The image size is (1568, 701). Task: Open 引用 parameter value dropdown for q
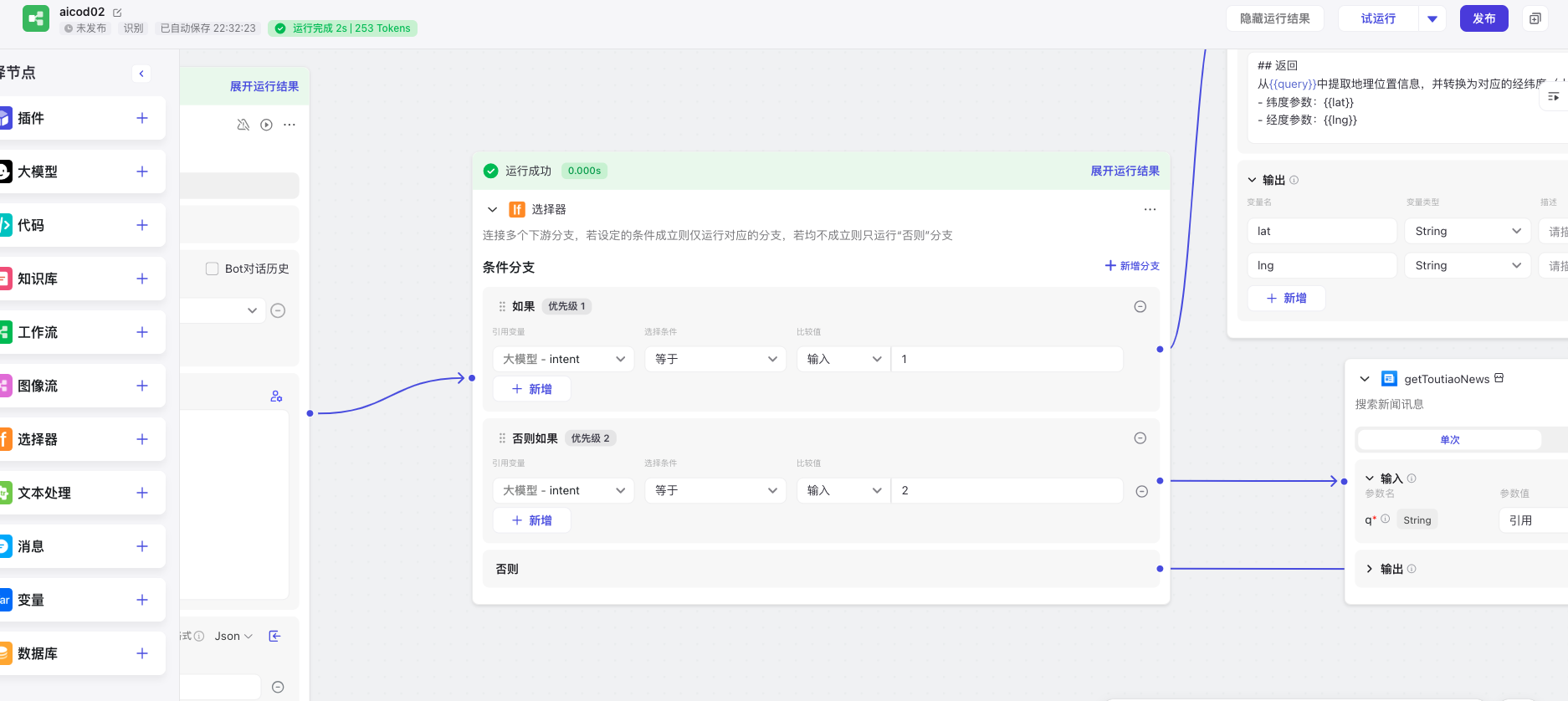coord(1533,520)
